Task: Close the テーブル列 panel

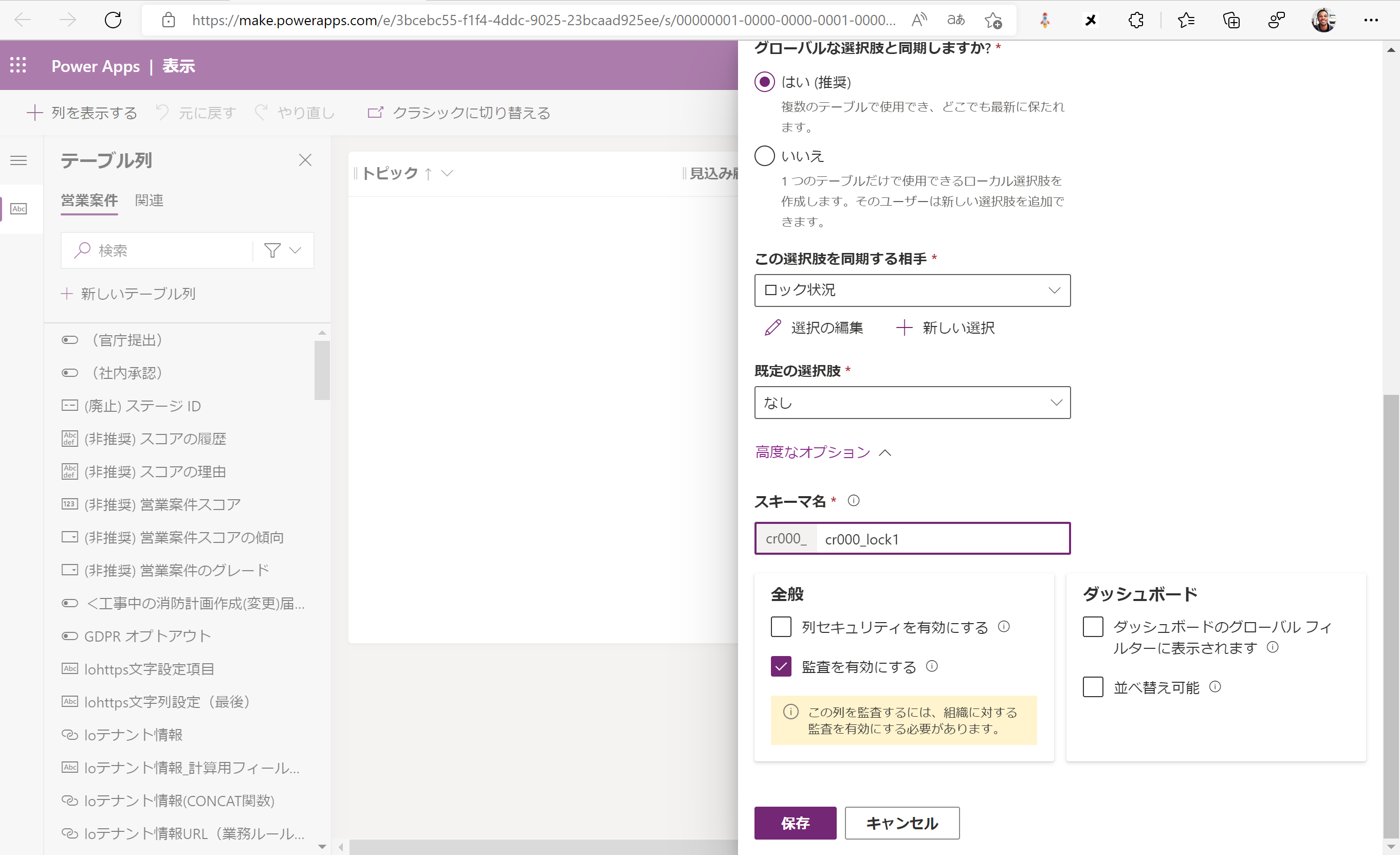Action: point(305,160)
